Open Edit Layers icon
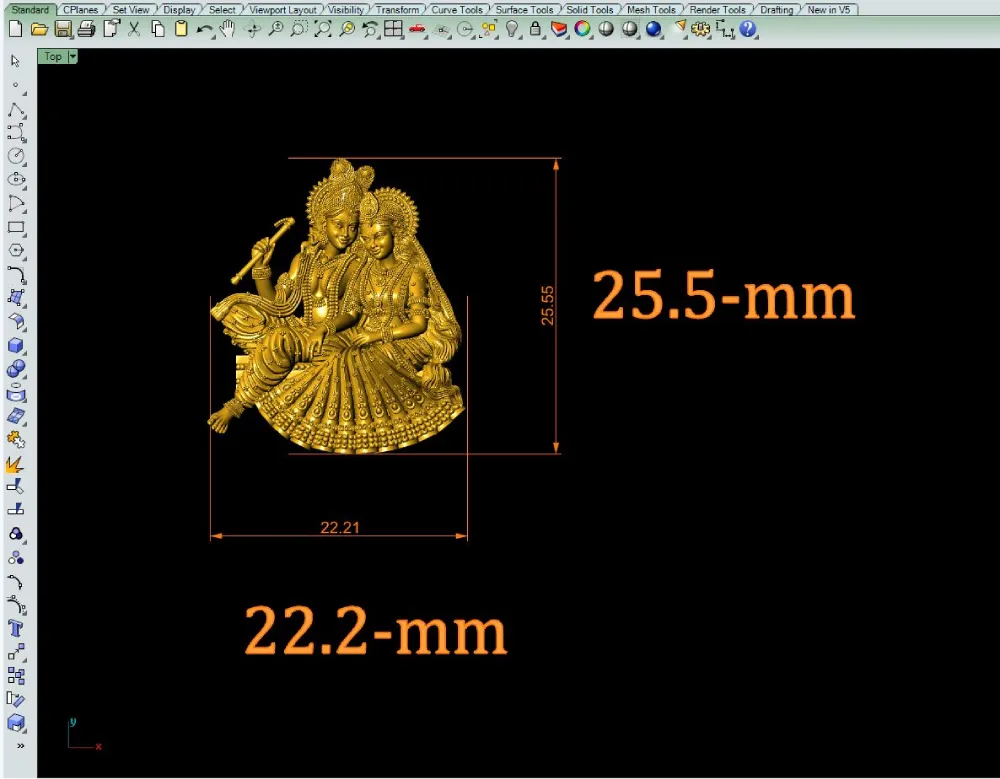Image resolution: width=1000 pixels, height=779 pixels. click(x=559, y=29)
